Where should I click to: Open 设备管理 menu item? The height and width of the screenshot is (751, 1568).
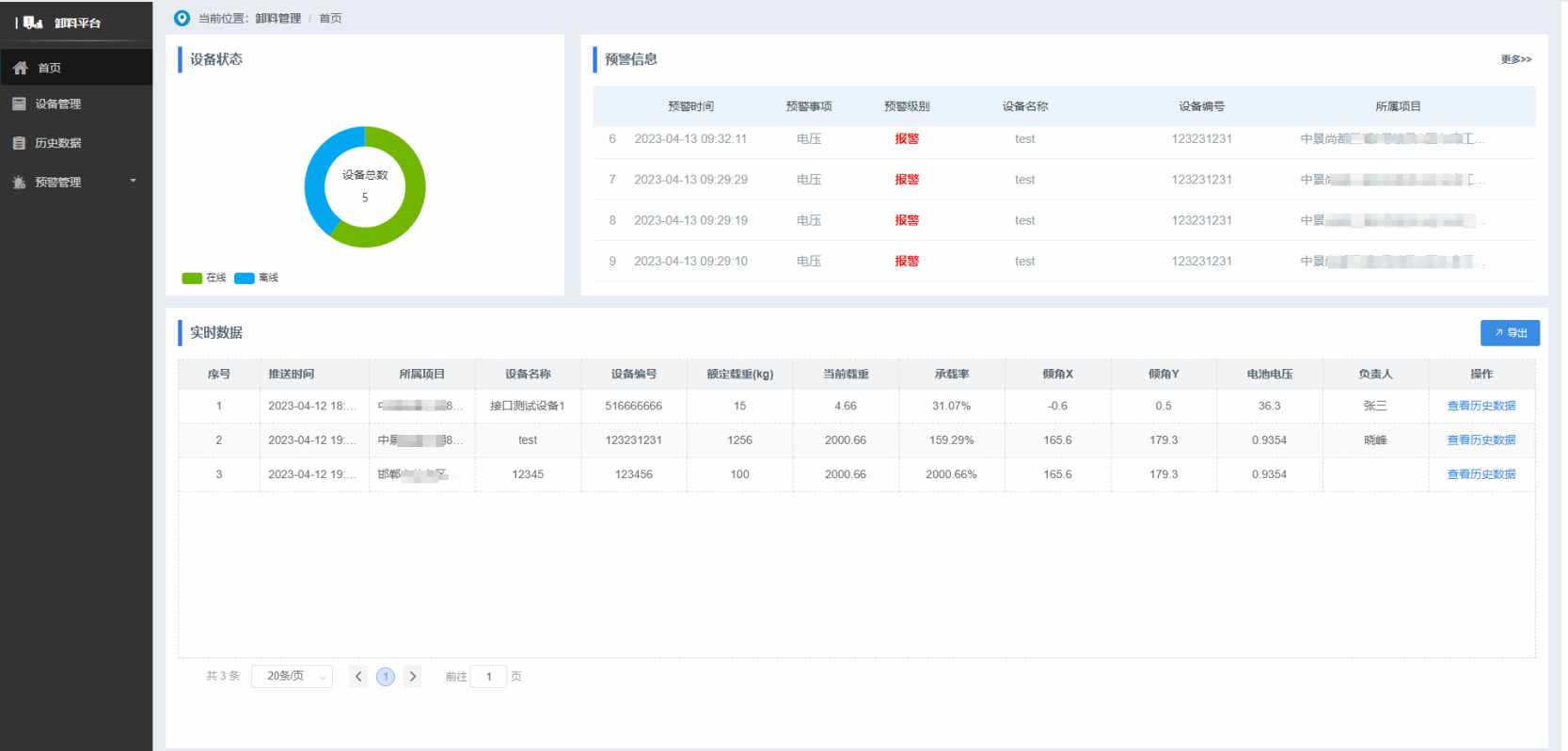(x=58, y=104)
